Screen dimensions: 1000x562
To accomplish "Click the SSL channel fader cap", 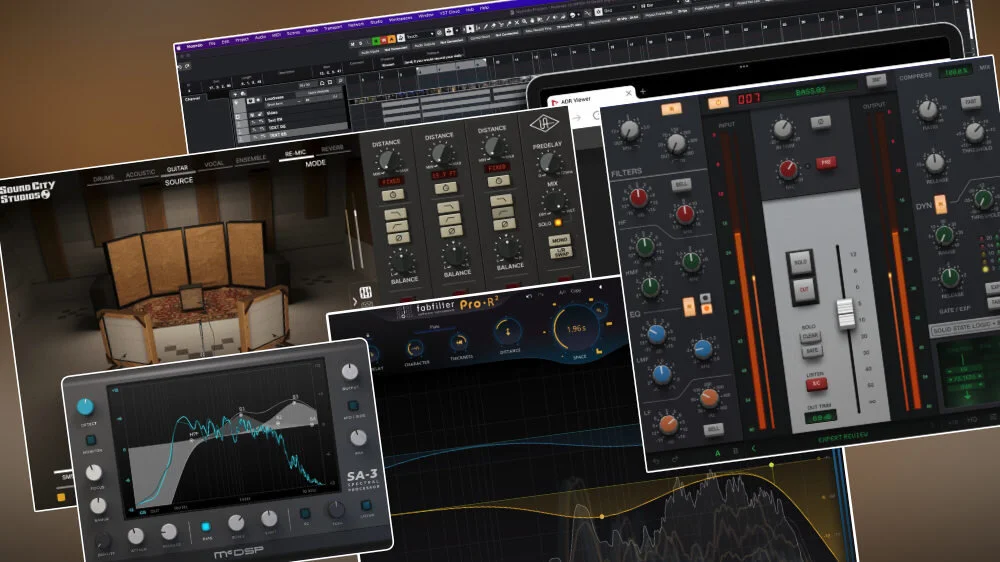I will pos(845,313).
